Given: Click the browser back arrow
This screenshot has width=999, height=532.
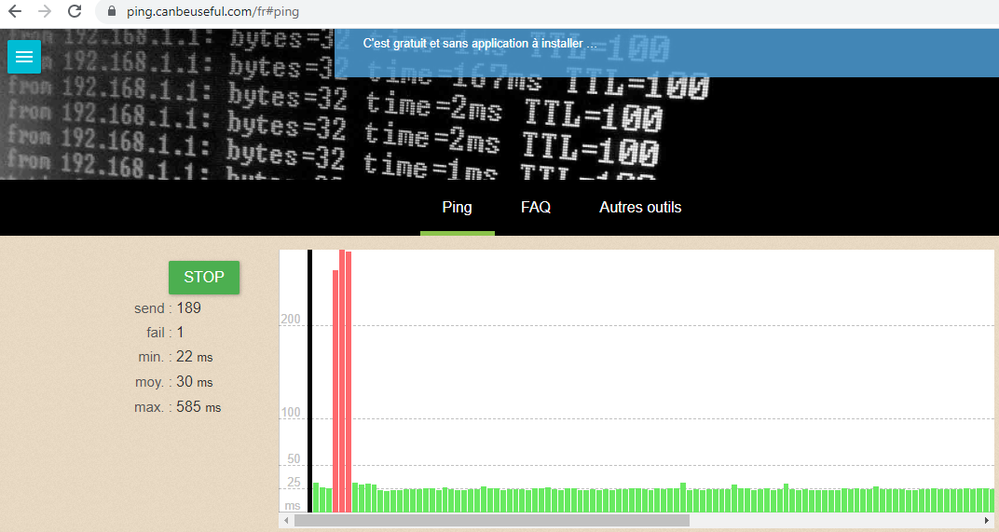Looking at the screenshot, I should 14,12.
